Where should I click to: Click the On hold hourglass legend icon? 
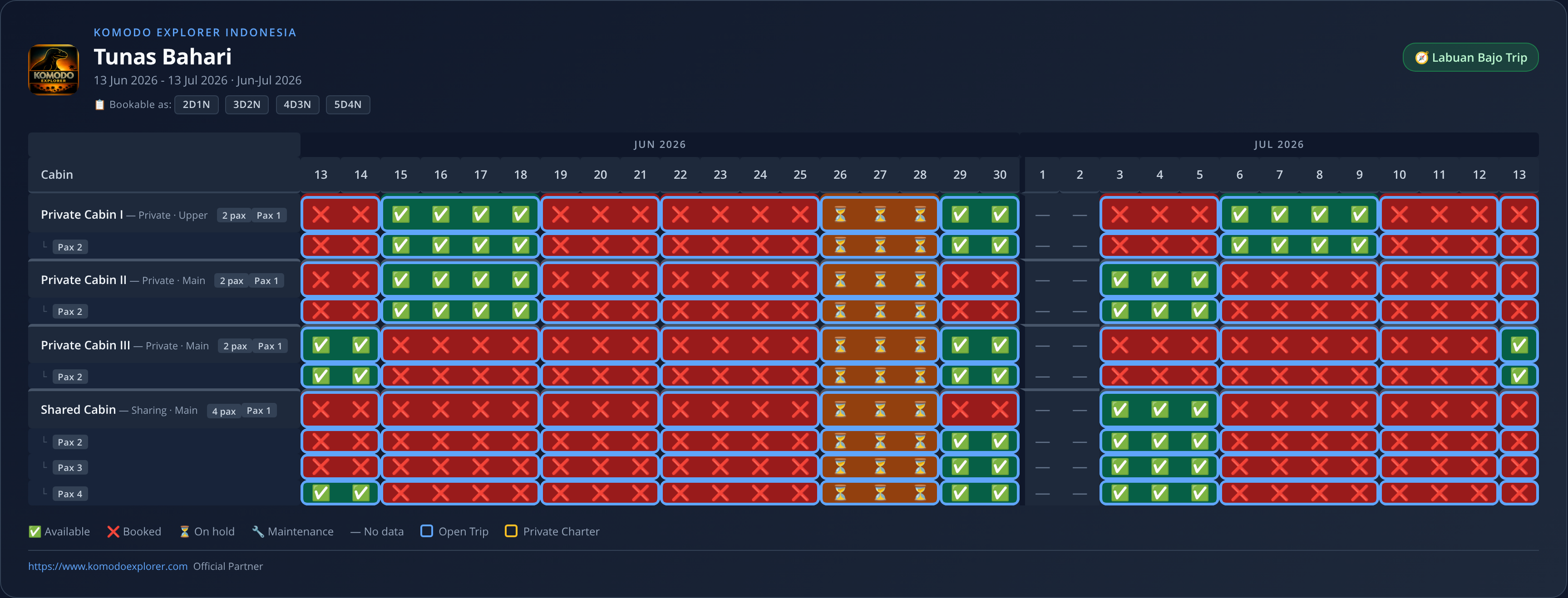184,532
